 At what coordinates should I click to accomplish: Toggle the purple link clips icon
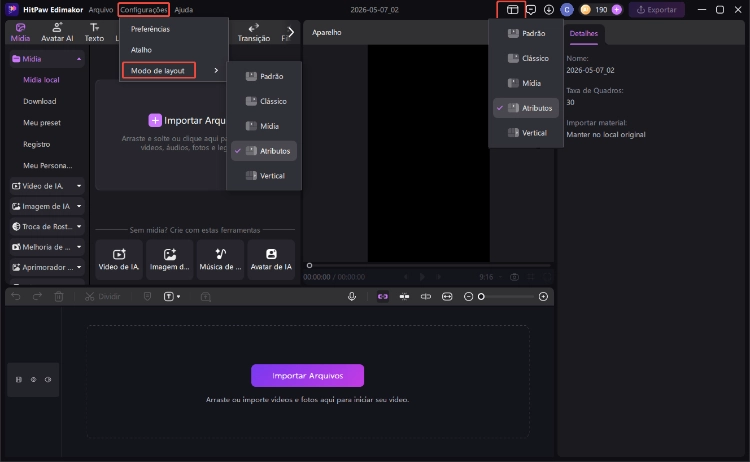point(383,297)
